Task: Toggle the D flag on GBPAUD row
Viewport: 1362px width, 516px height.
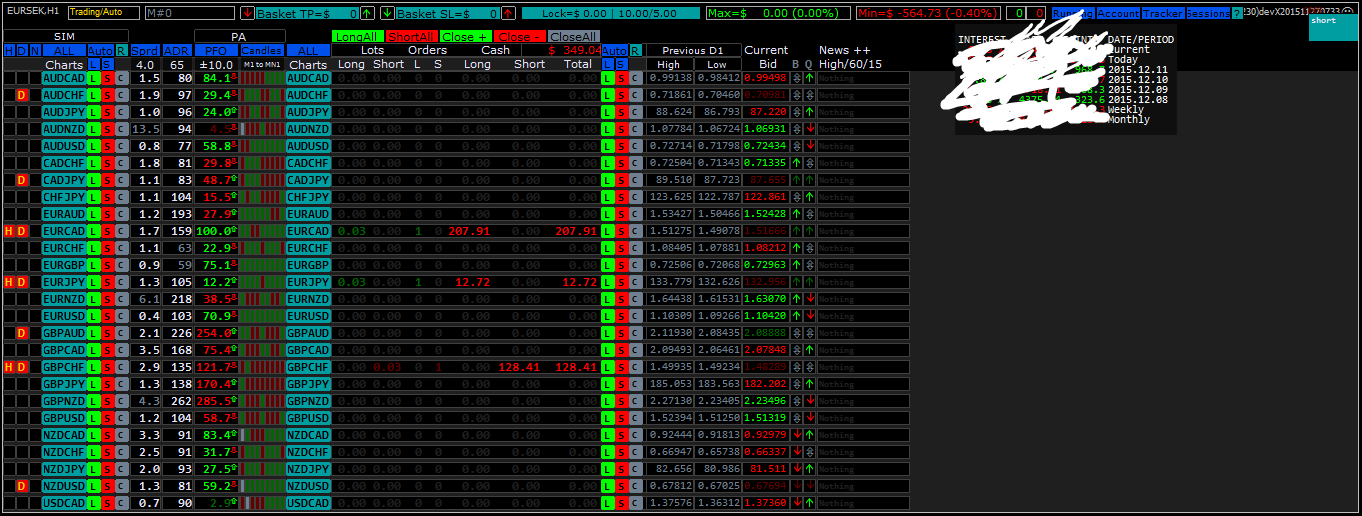Action: click(x=22, y=333)
